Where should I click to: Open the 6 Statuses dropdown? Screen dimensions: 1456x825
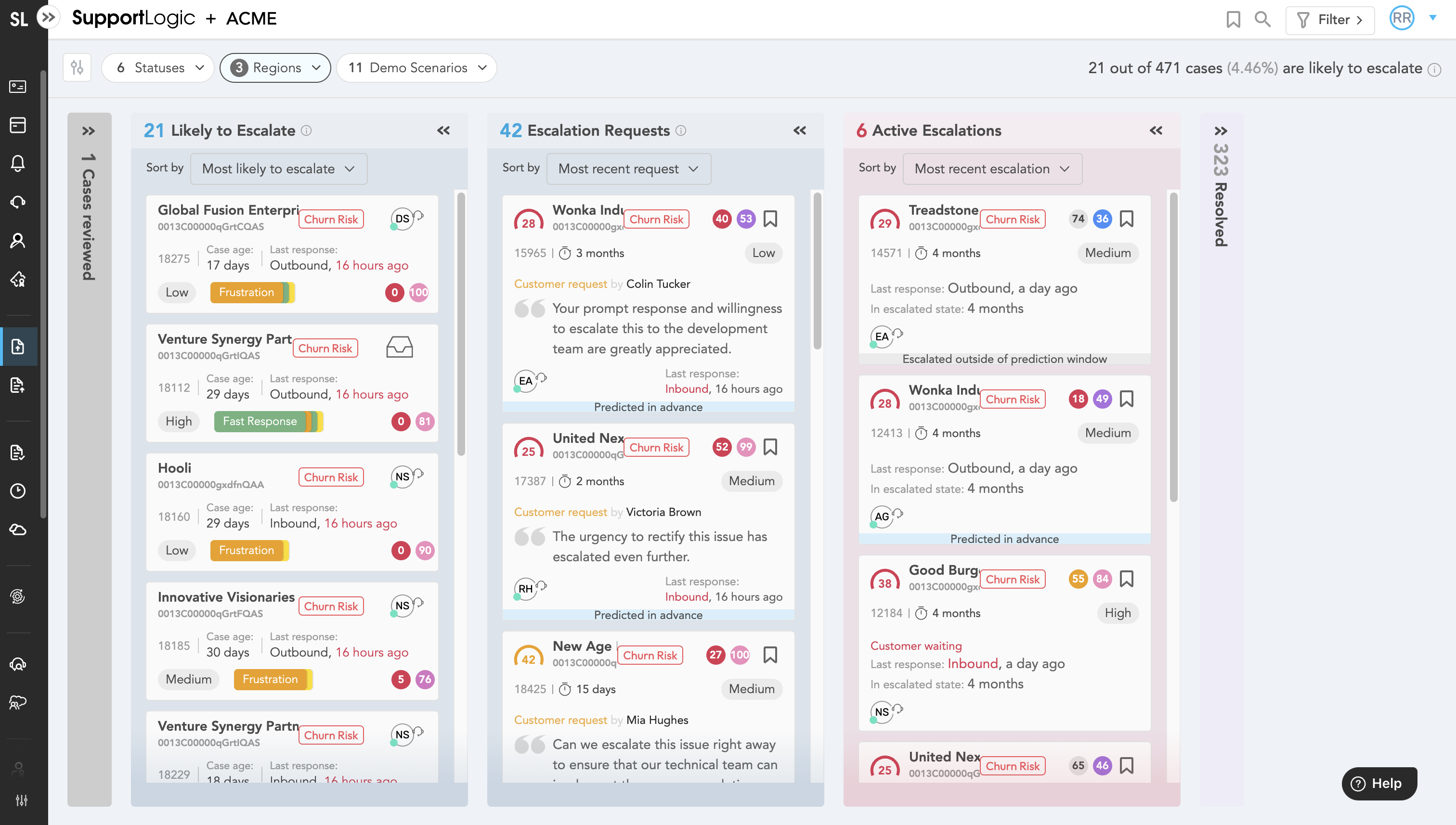158,68
